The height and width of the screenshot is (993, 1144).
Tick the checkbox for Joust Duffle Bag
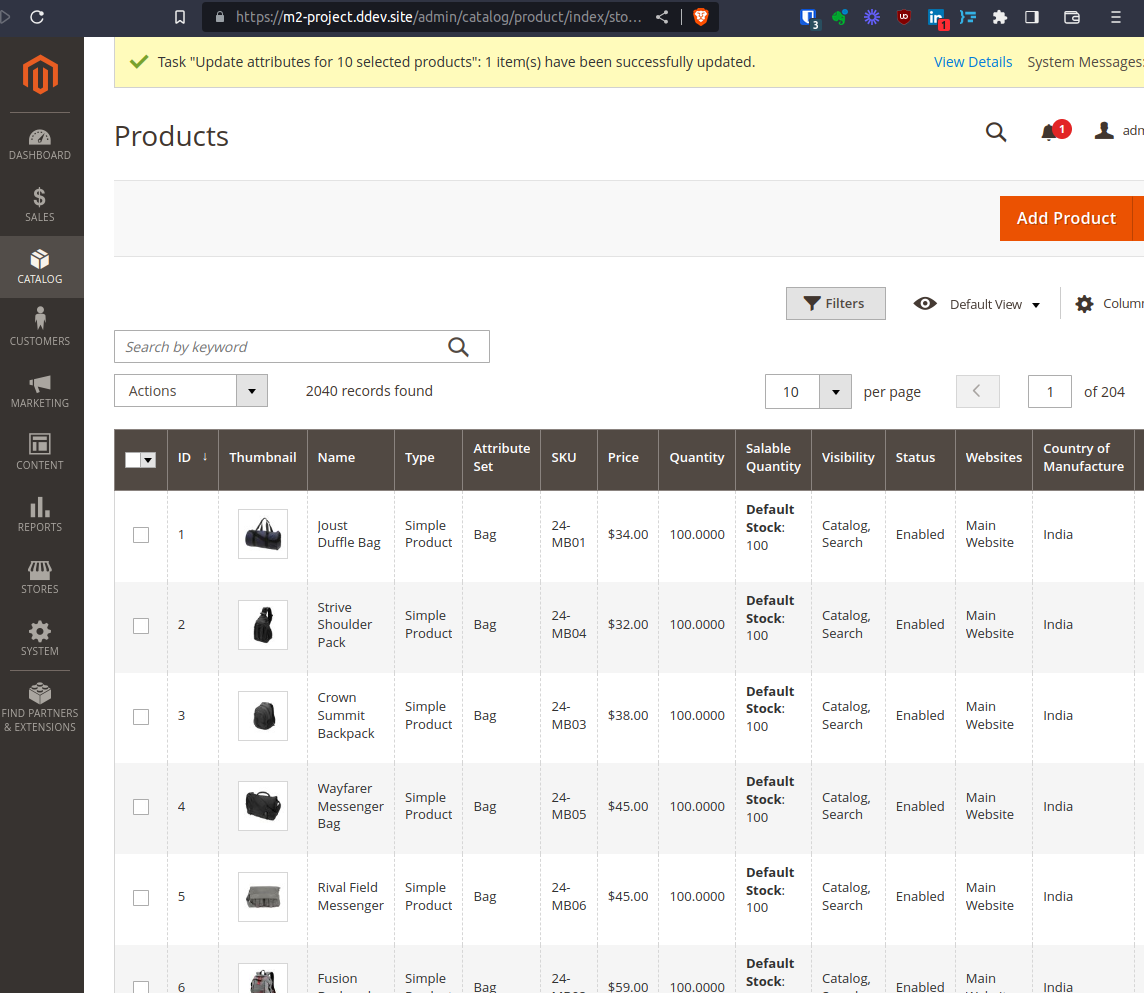[x=141, y=535]
